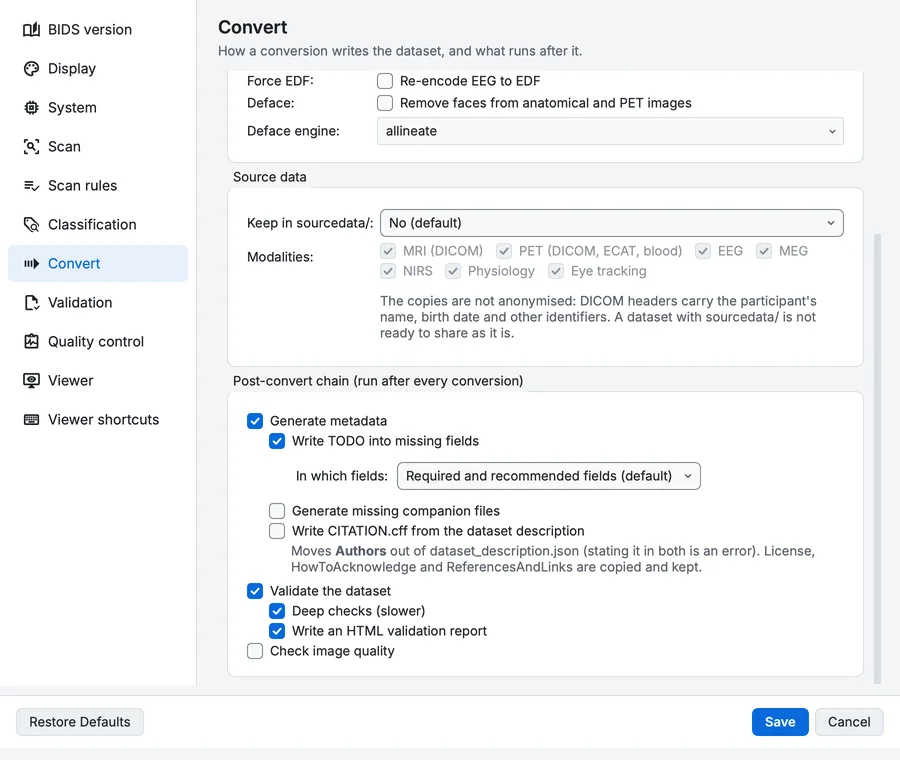Click the settings pane vertical scrollbar
This screenshot has height=760, width=900.
tap(877, 458)
